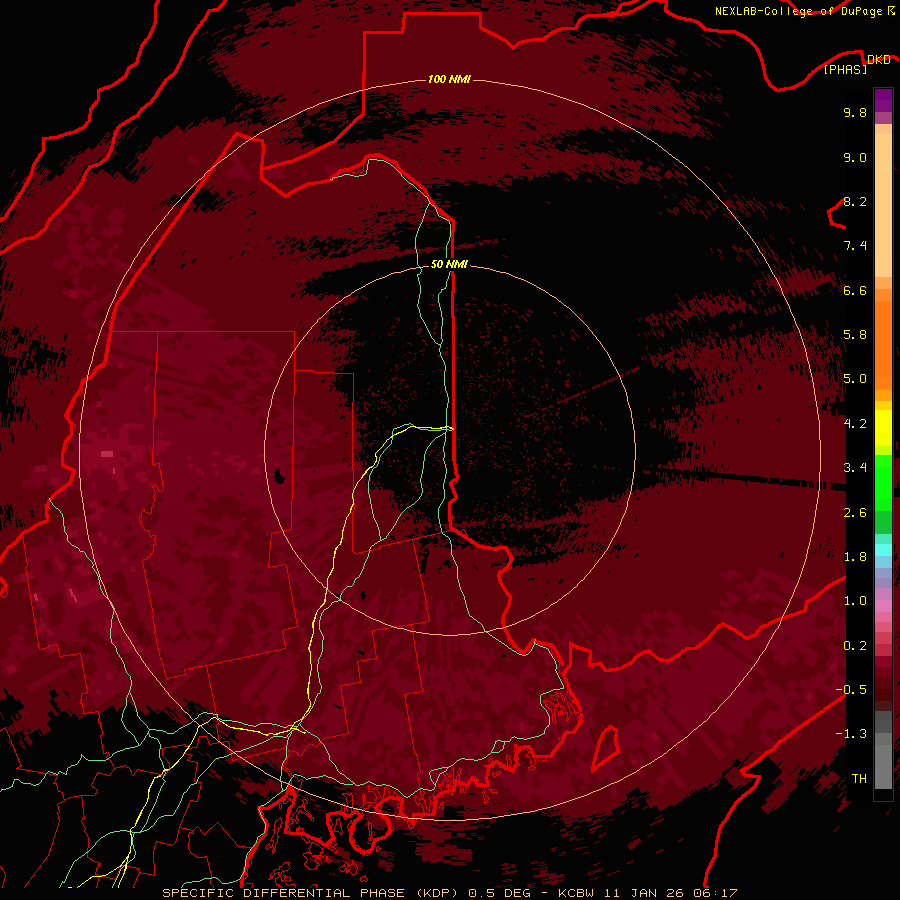Click the 11 JAN 26 06:17 timestamp
900x900 pixels.
pos(670,893)
